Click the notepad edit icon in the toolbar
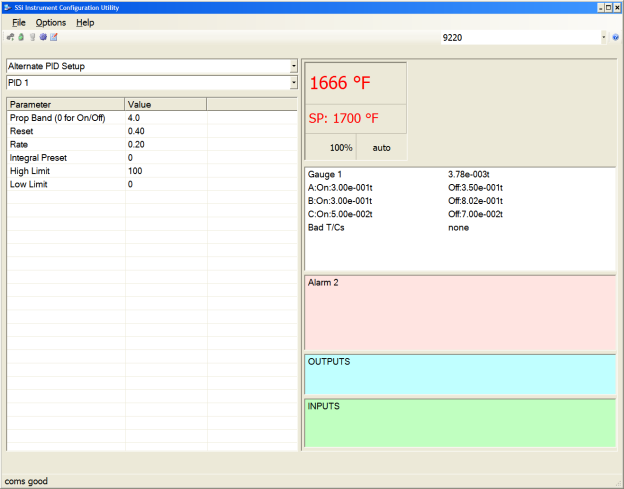Screen dimensions: 624x489 coord(54,37)
